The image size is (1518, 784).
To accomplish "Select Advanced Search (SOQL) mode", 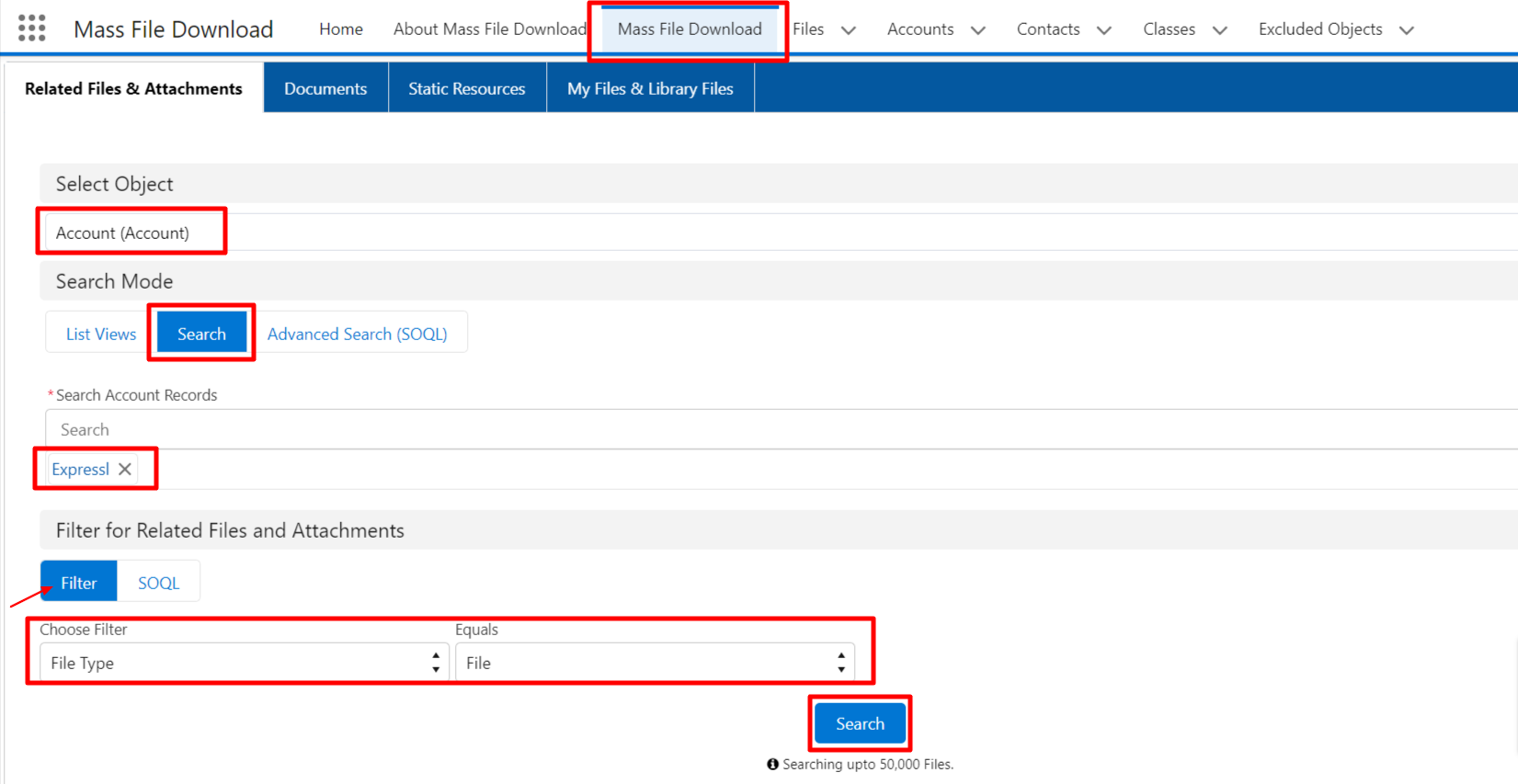I will (x=358, y=334).
